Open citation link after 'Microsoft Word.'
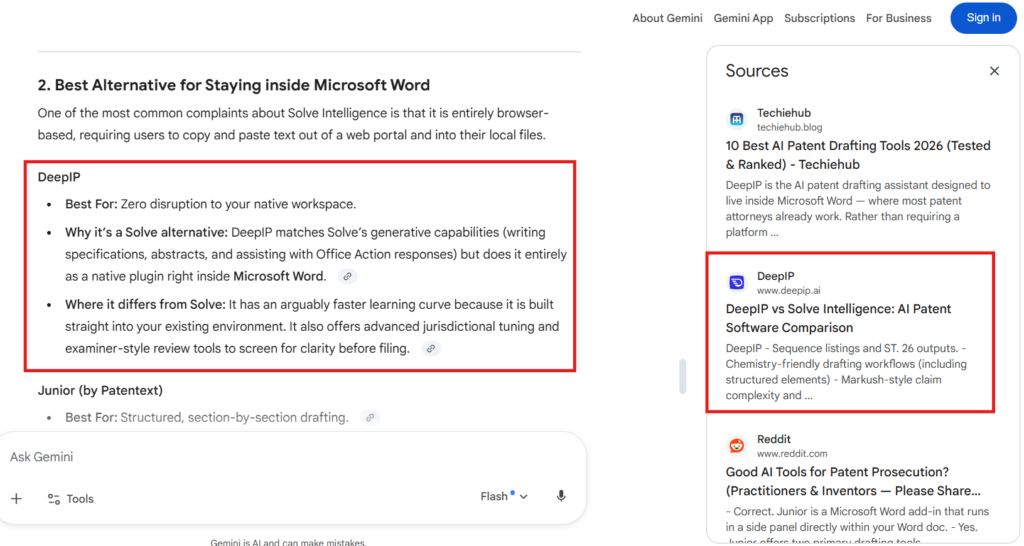The width and height of the screenshot is (1024, 546). click(x=347, y=276)
